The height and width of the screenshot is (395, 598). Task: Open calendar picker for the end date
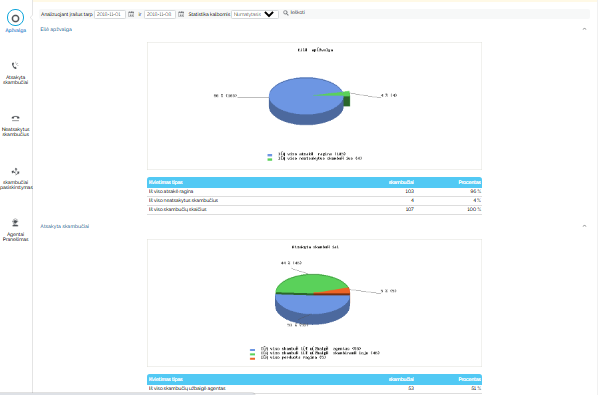click(181, 14)
